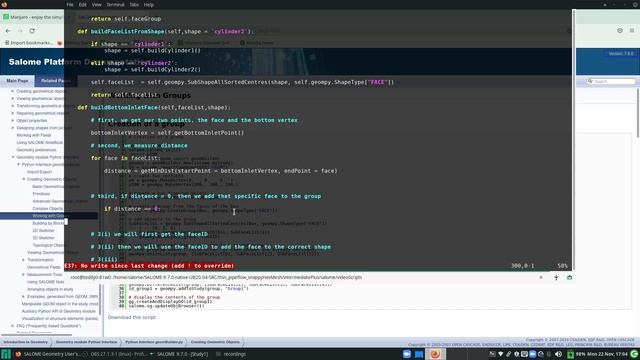
Task: Open Geometry preferences page
Action: click(36, 150)
